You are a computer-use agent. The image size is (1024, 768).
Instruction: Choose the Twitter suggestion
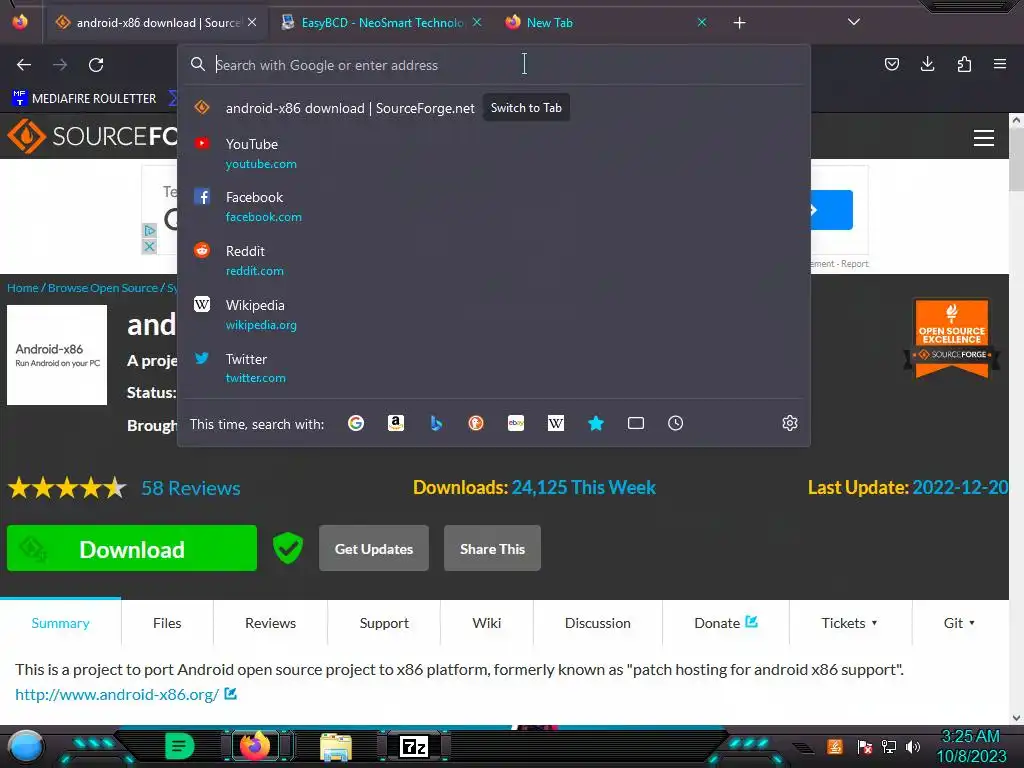pos(494,368)
